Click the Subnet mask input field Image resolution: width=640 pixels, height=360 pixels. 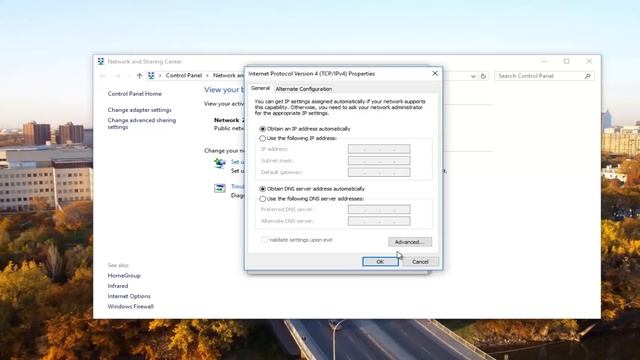pyautogui.click(x=379, y=161)
